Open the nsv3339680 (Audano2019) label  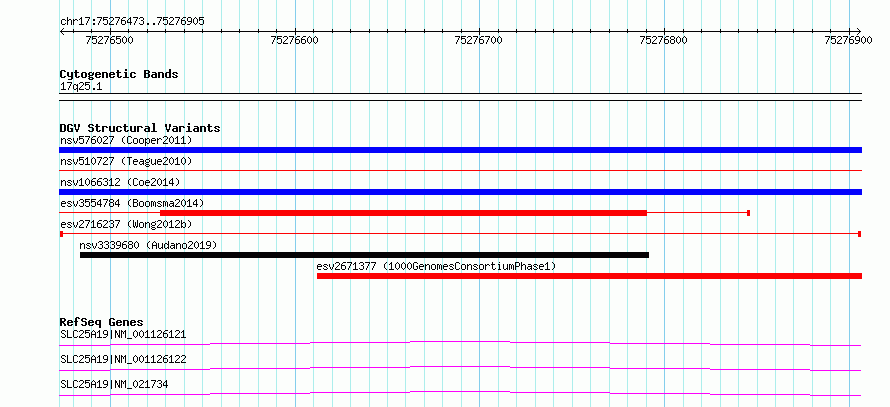148,245
